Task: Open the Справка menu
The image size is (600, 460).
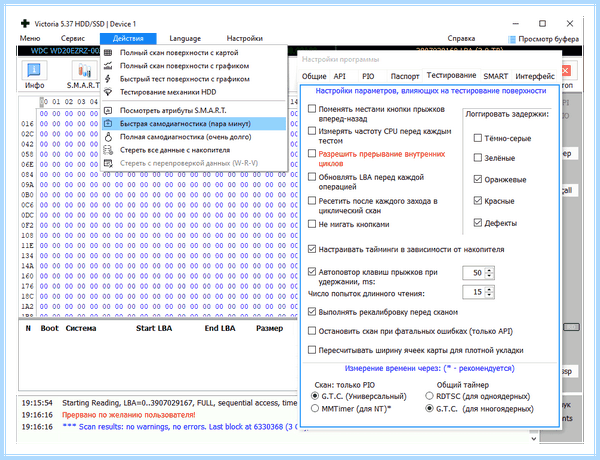Action: click(x=461, y=39)
